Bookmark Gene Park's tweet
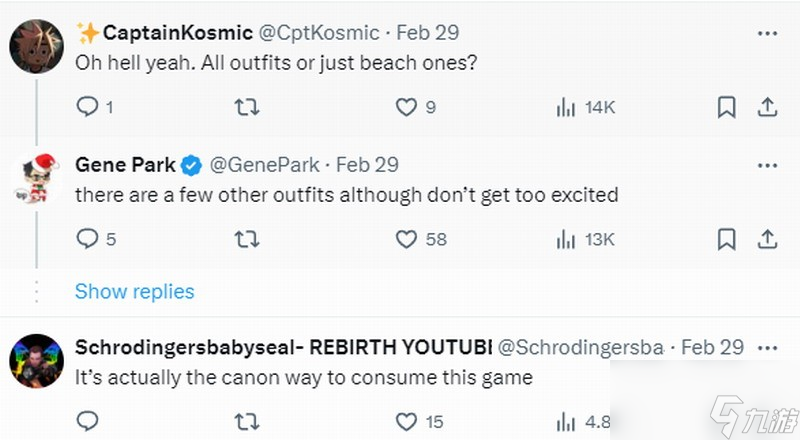Screen dimensions: 800x440 (727, 239)
